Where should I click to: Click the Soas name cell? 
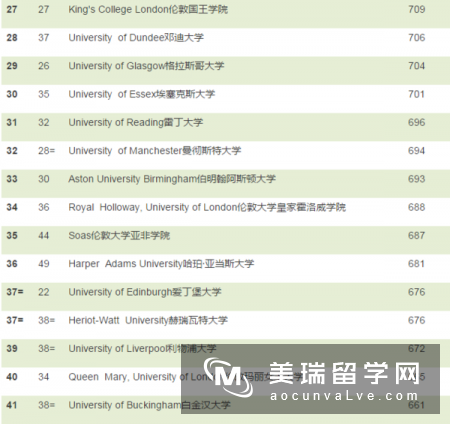point(119,236)
